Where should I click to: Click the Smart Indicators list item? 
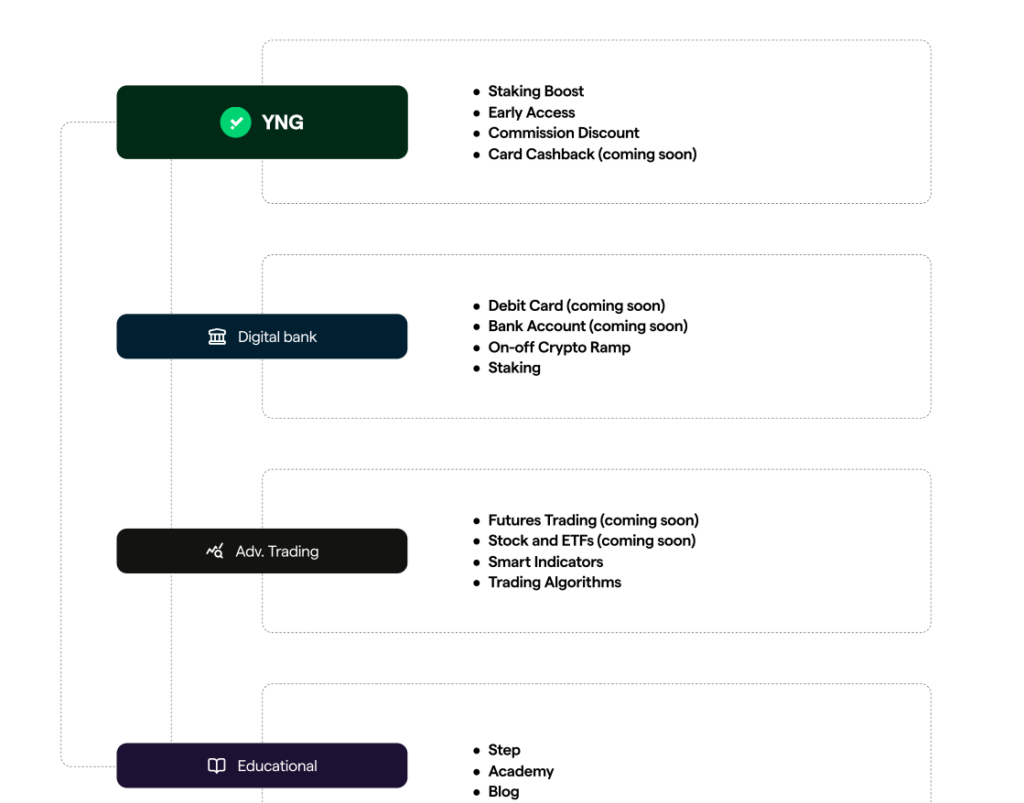click(545, 562)
